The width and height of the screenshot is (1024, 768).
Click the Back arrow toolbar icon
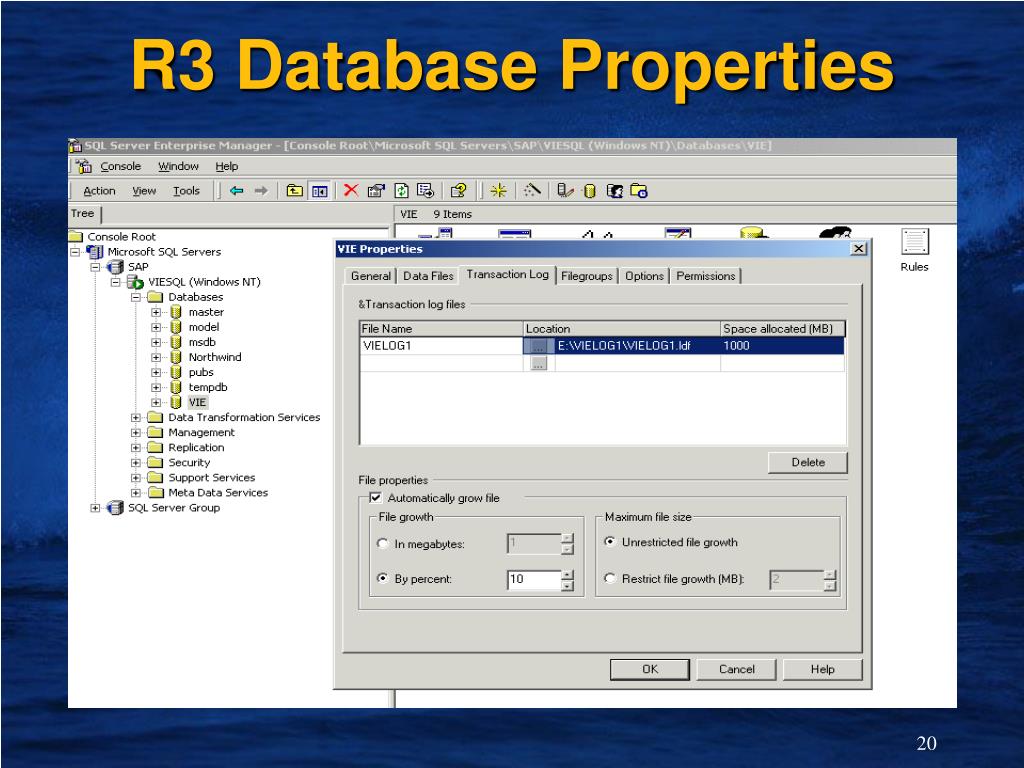click(236, 191)
